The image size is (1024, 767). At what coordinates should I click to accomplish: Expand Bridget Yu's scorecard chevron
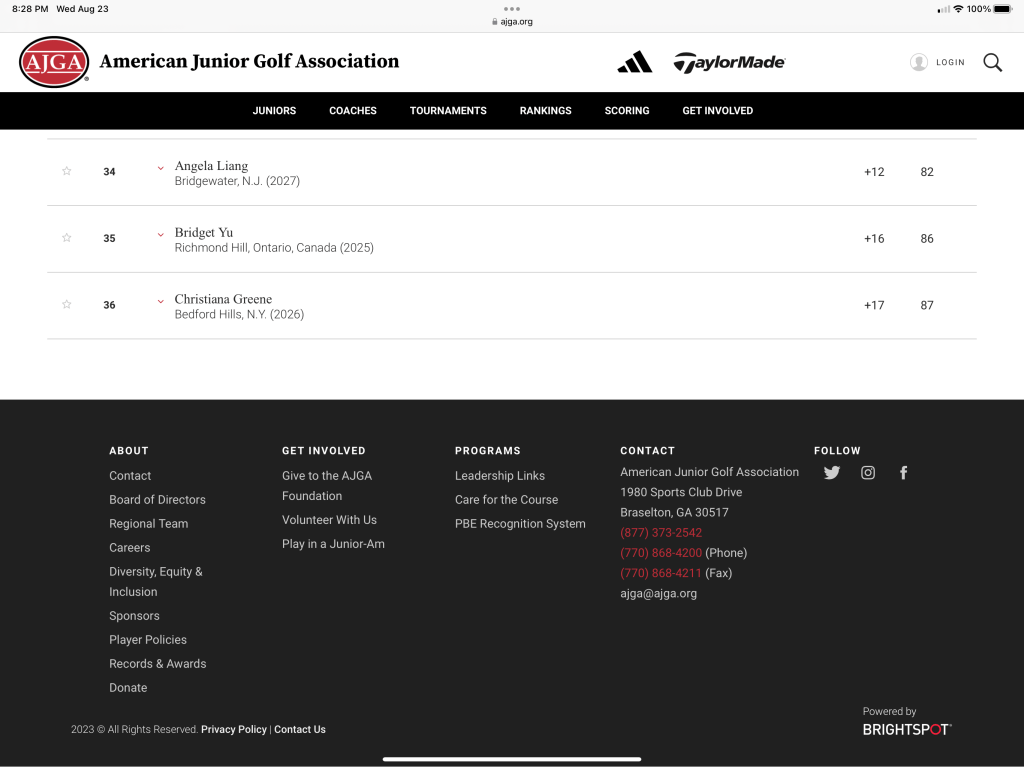[x=161, y=235]
